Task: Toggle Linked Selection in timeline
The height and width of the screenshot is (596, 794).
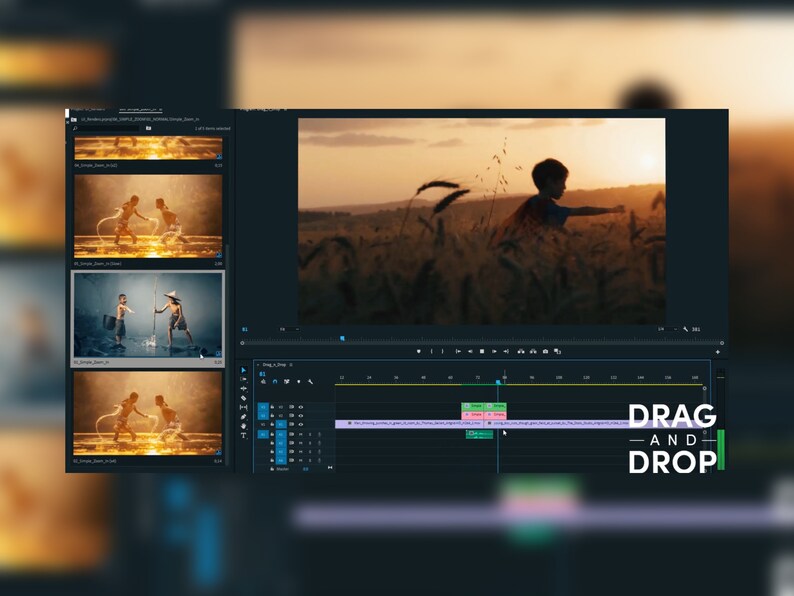Action: [287, 382]
